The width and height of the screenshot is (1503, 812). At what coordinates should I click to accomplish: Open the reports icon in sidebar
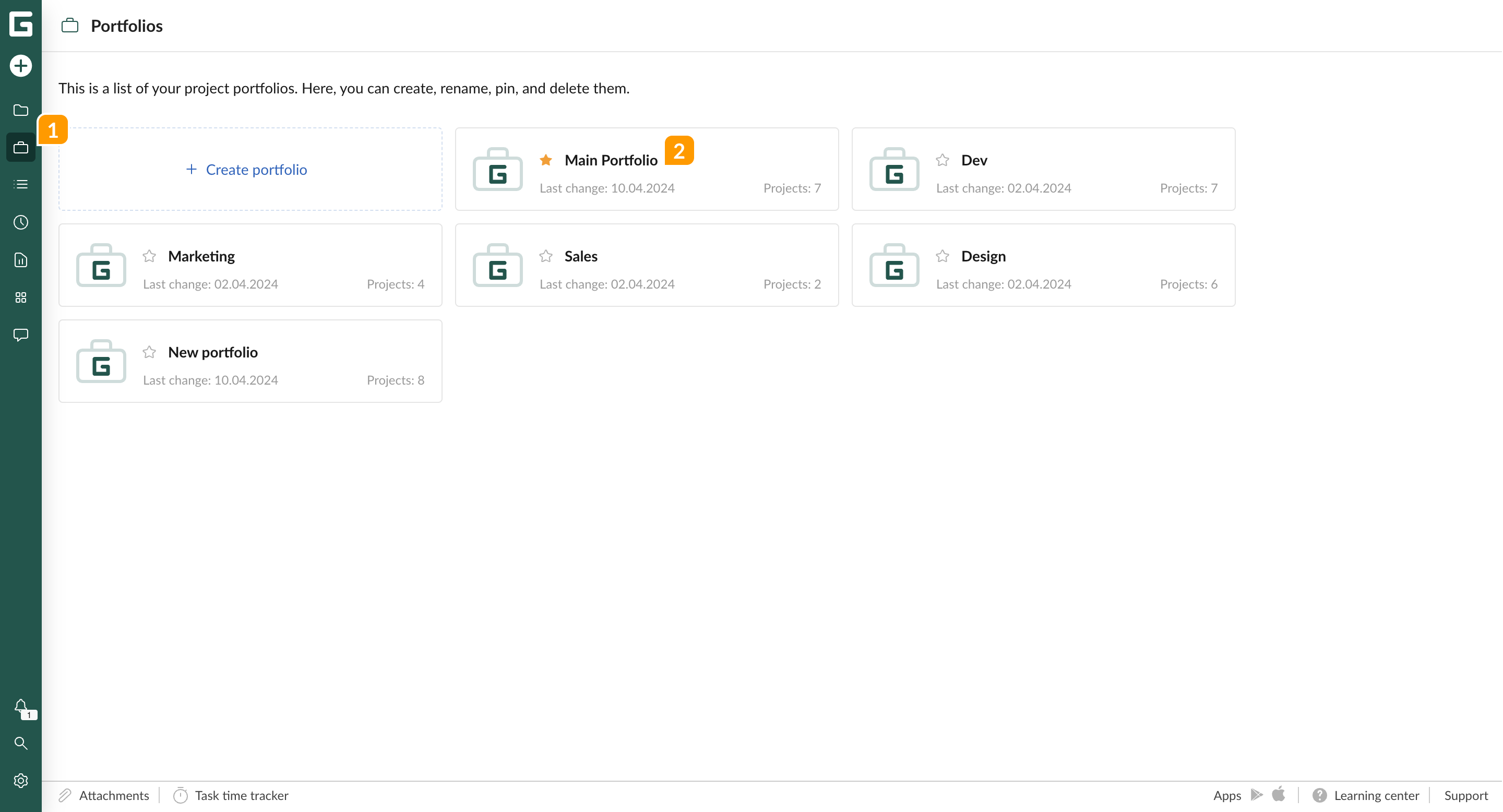coord(21,260)
